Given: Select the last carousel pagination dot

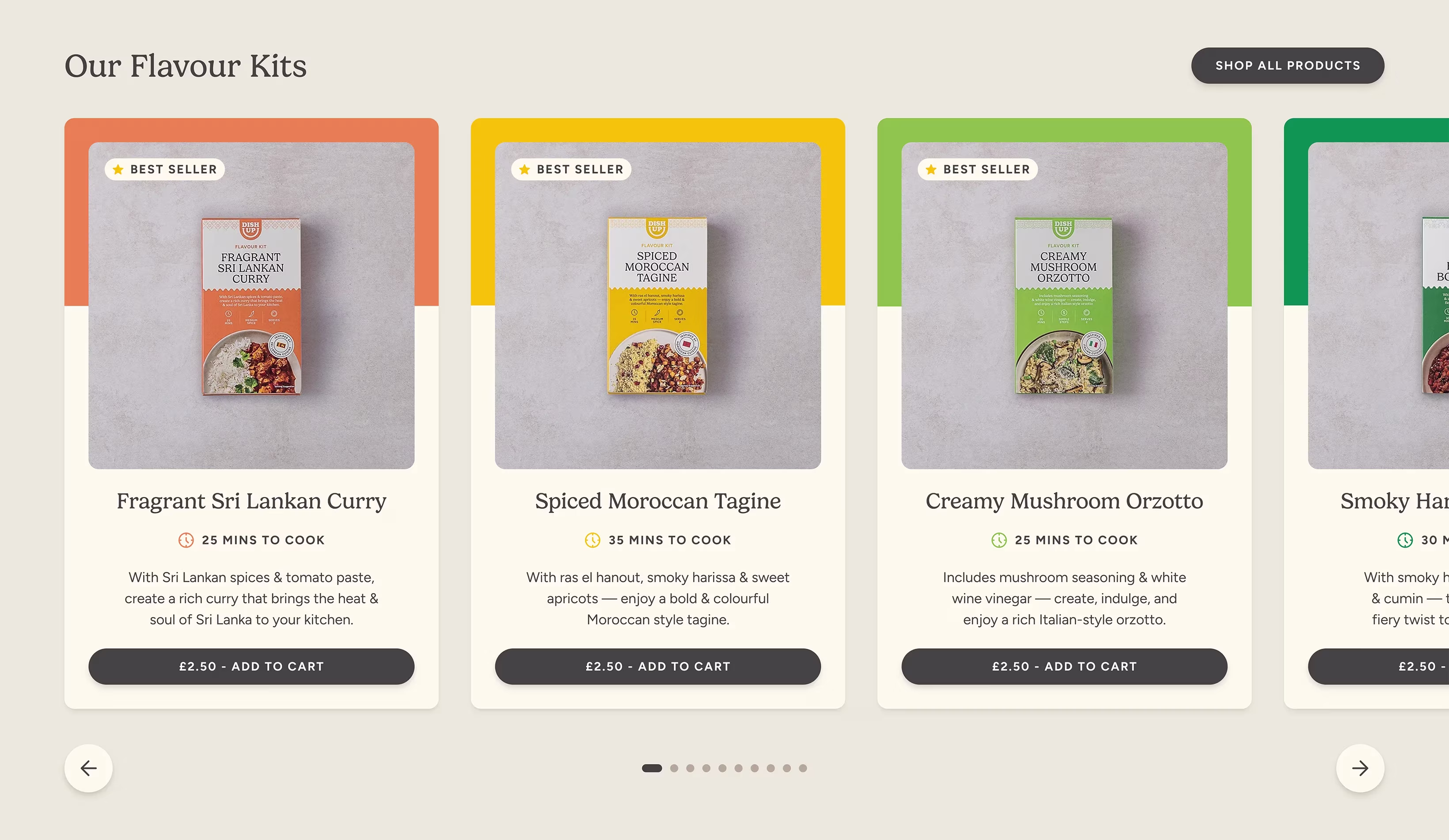Looking at the screenshot, I should pos(803,768).
